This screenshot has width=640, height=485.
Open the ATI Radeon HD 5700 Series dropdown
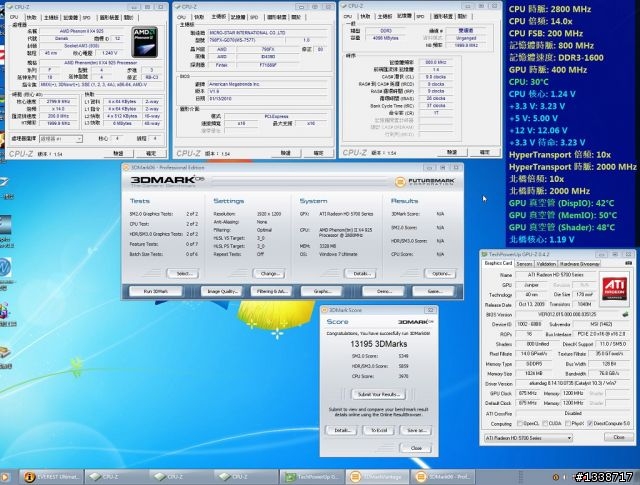528,438
